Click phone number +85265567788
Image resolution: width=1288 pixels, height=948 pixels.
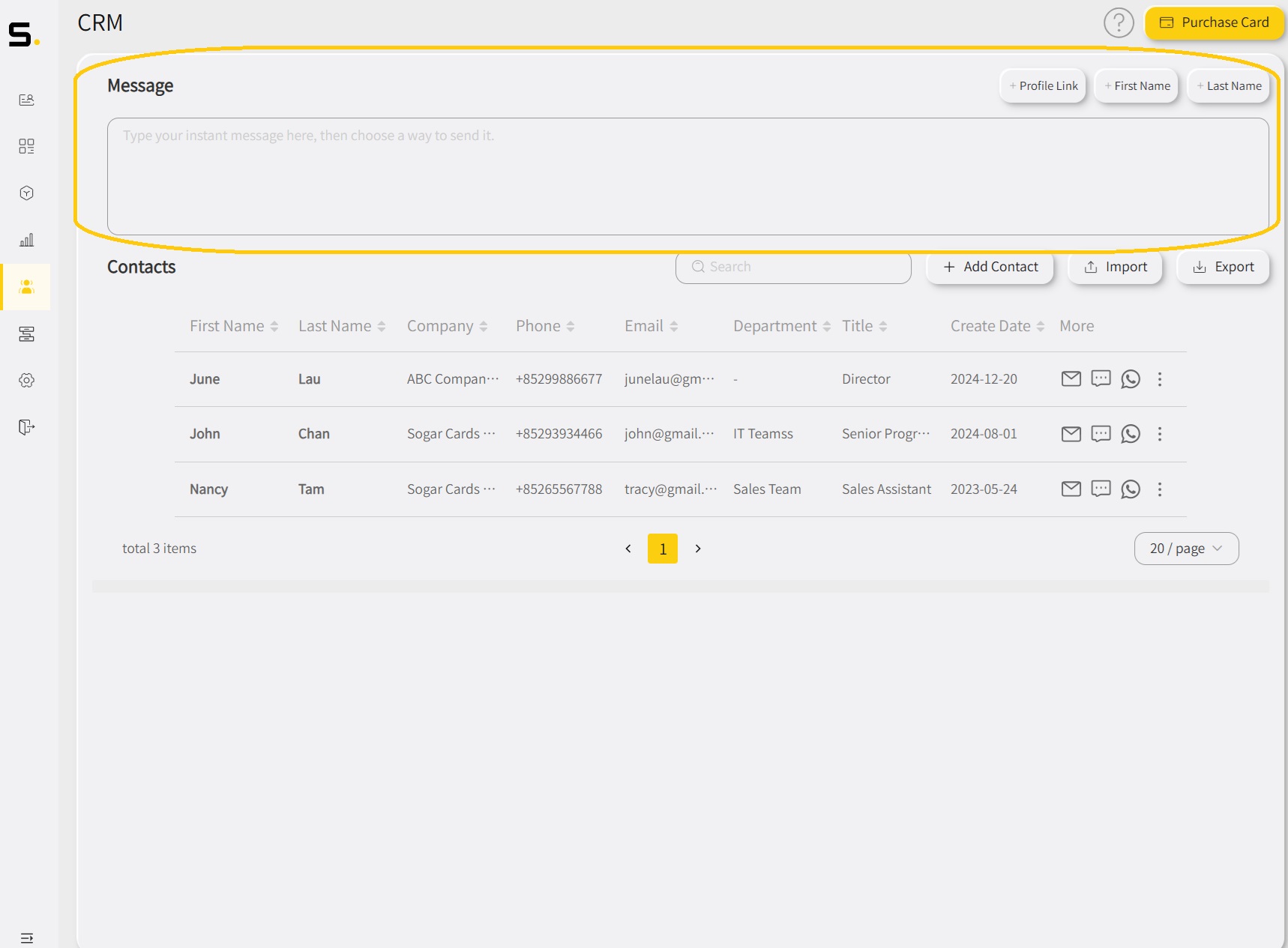point(559,489)
